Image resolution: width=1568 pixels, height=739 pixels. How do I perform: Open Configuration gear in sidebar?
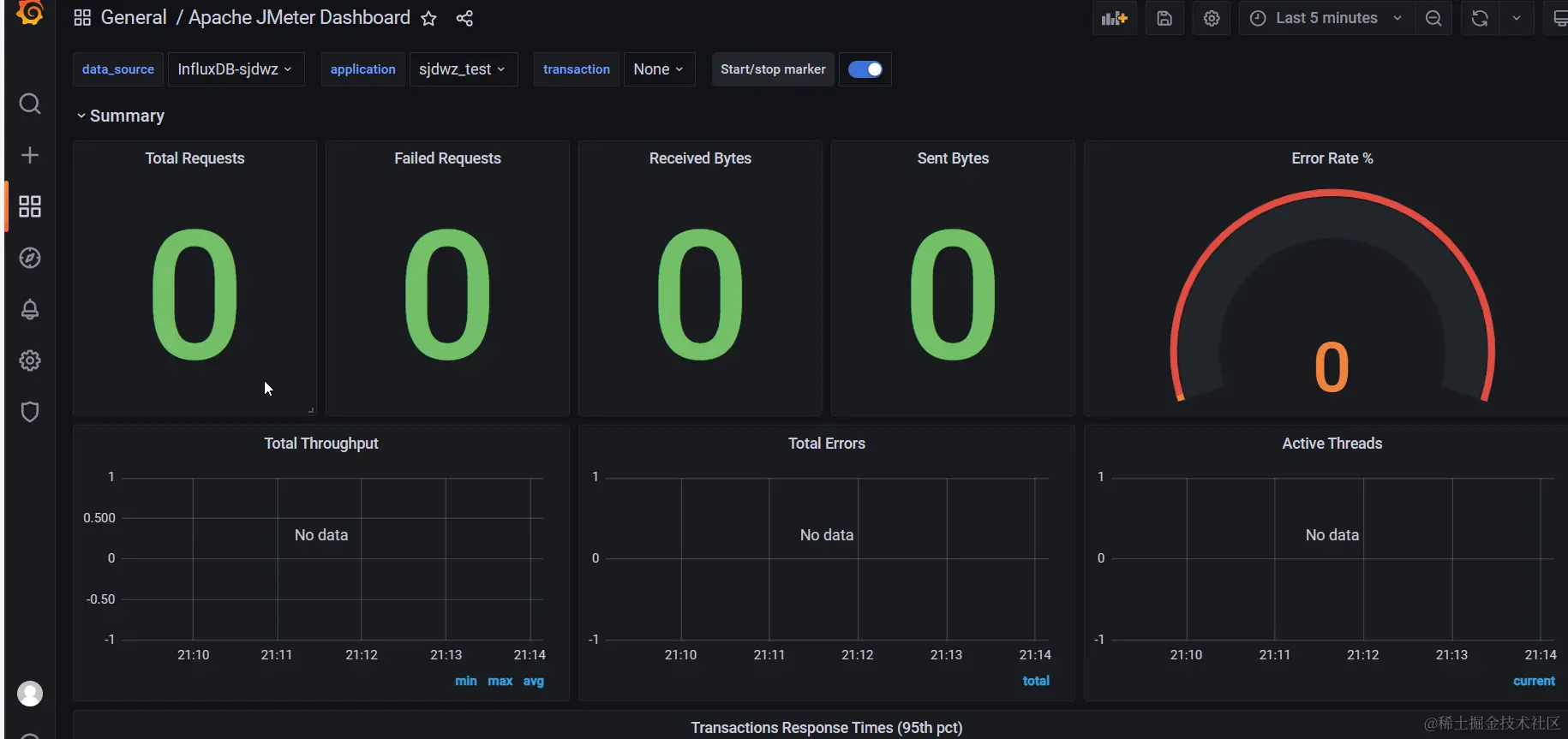pyautogui.click(x=30, y=361)
